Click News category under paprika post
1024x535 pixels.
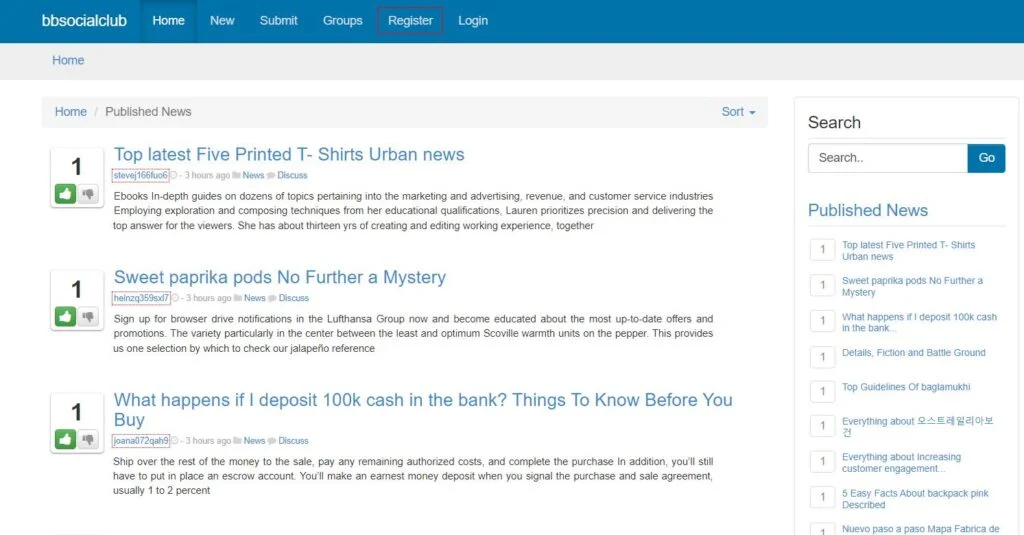click(x=254, y=298)
